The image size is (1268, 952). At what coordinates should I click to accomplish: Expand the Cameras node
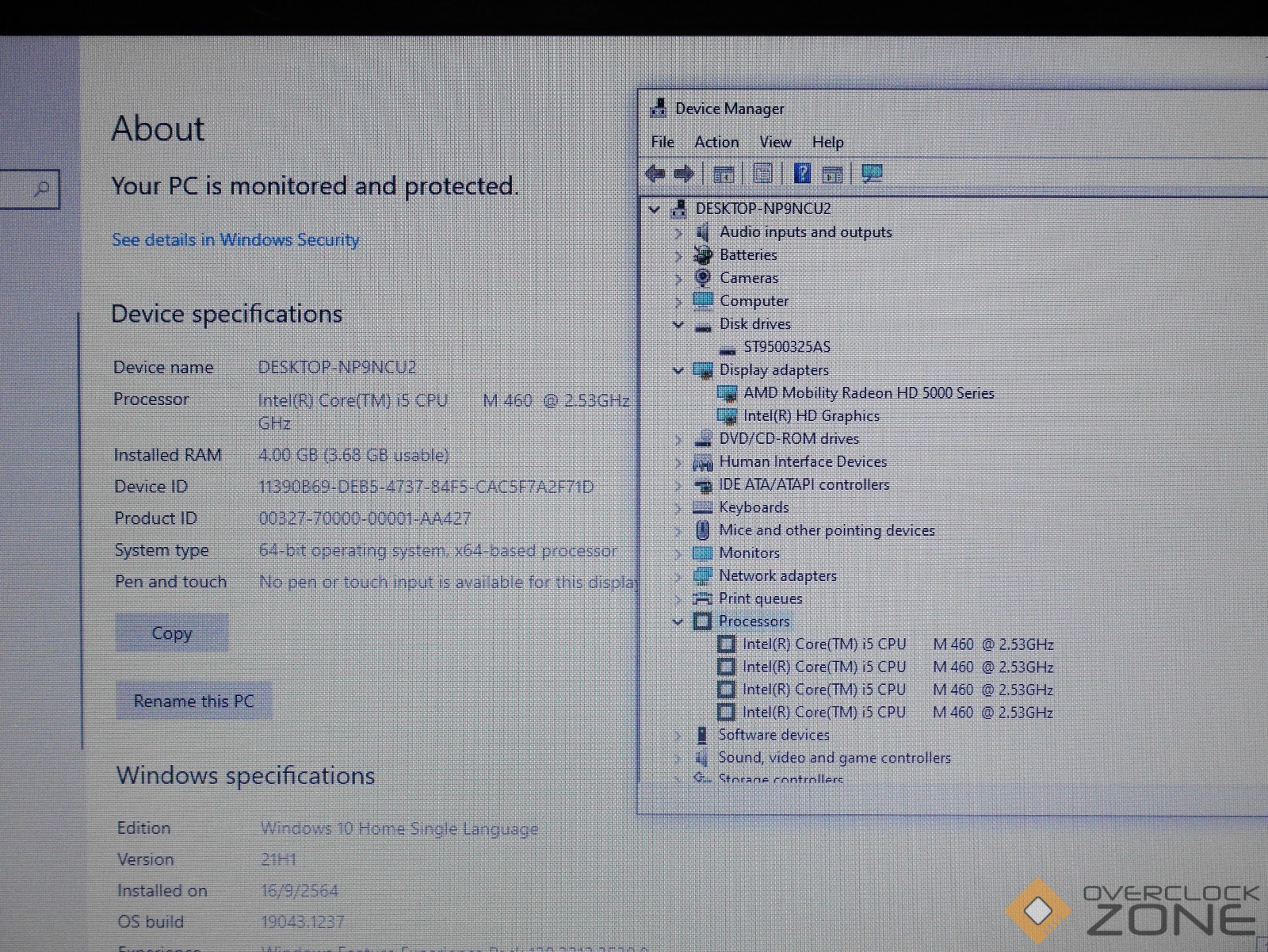pos(678,278)
